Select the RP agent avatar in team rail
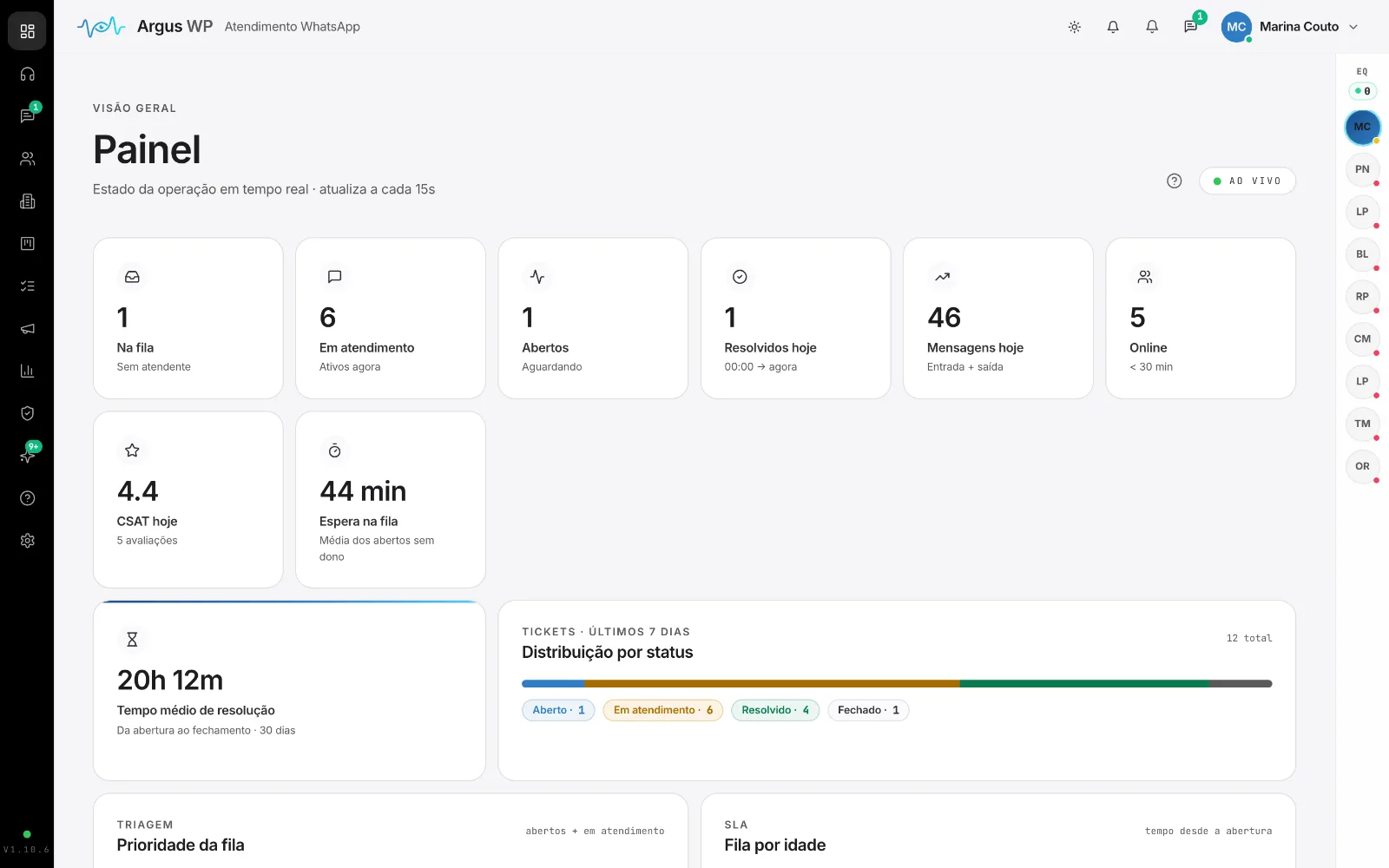 tap(1362, 297)
